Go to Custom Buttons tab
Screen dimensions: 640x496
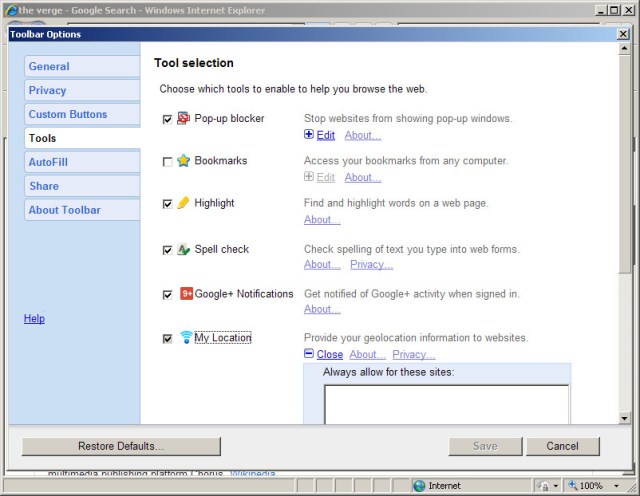point(82,114)
